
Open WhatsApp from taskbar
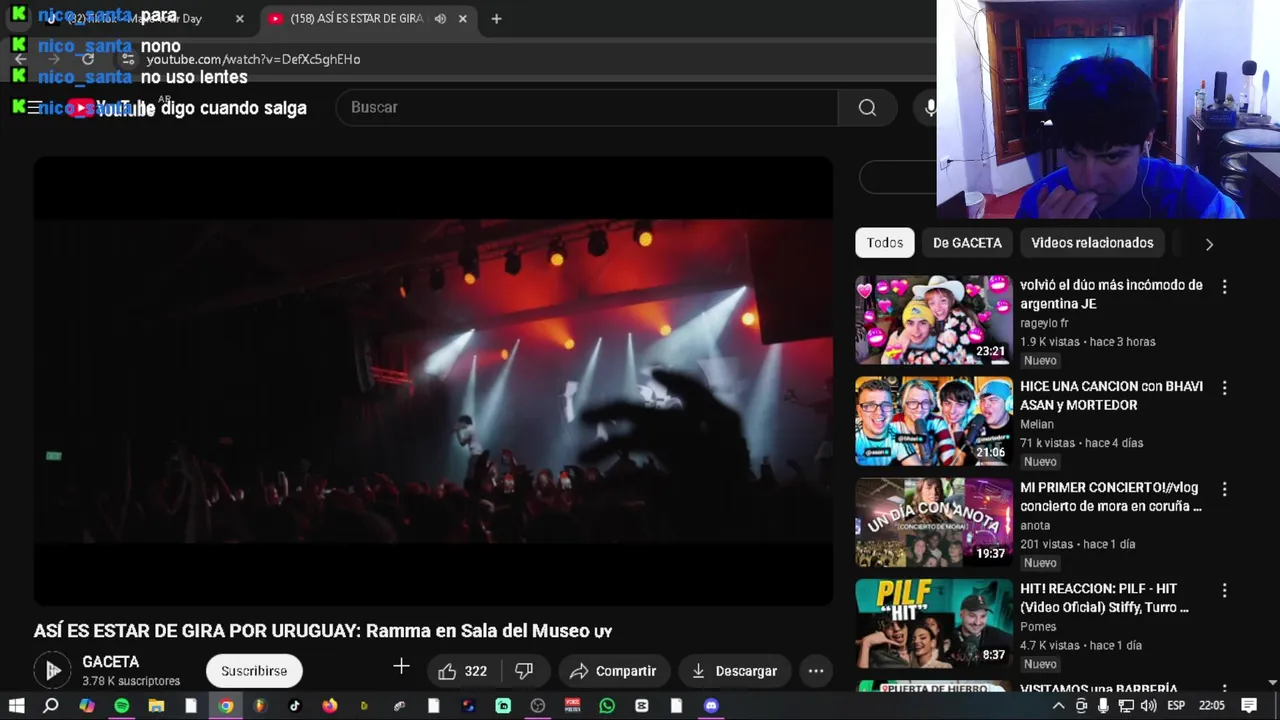[x=607, y=706]
